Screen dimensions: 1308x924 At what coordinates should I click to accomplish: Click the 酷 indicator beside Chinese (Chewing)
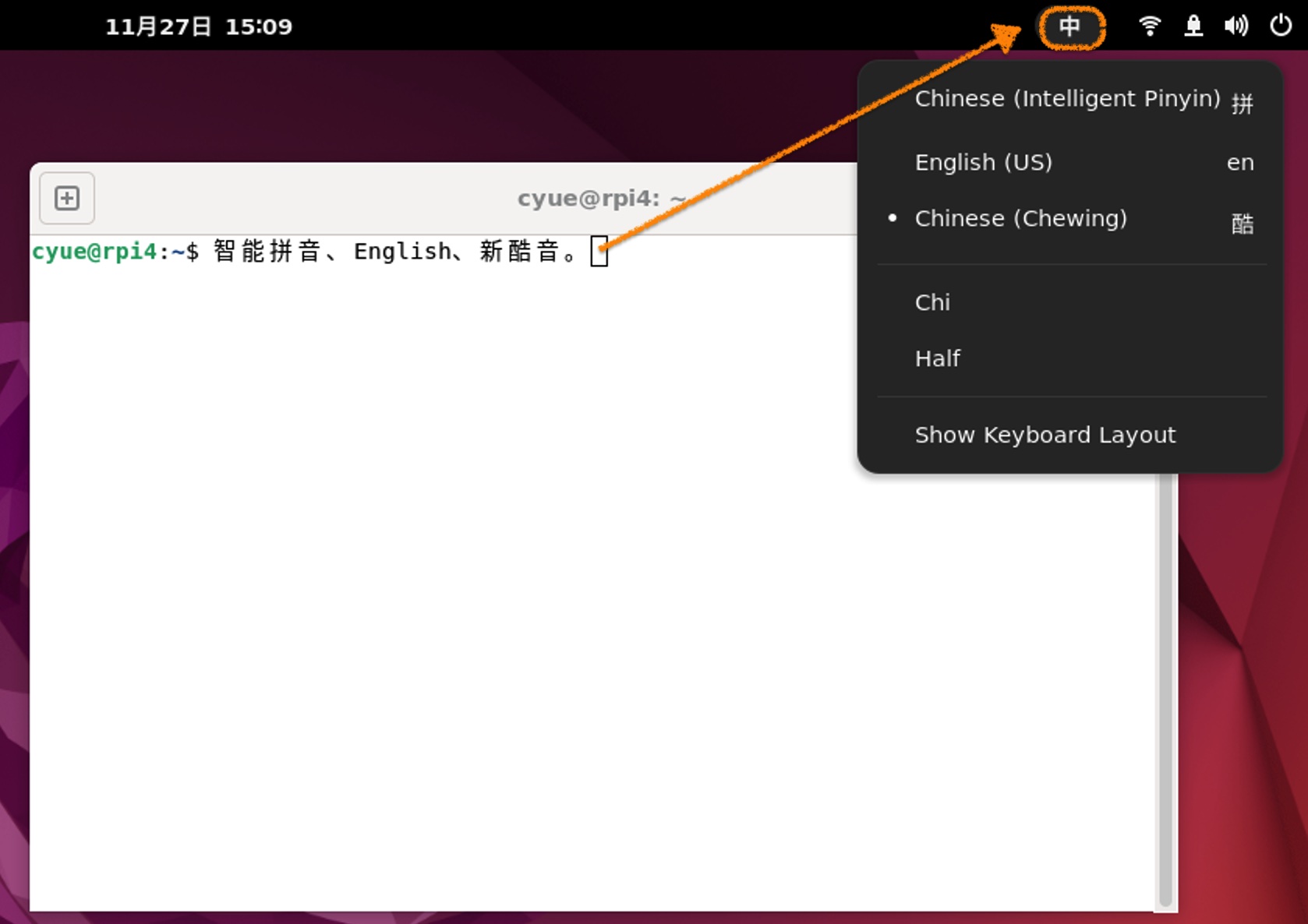[1242, 224]
